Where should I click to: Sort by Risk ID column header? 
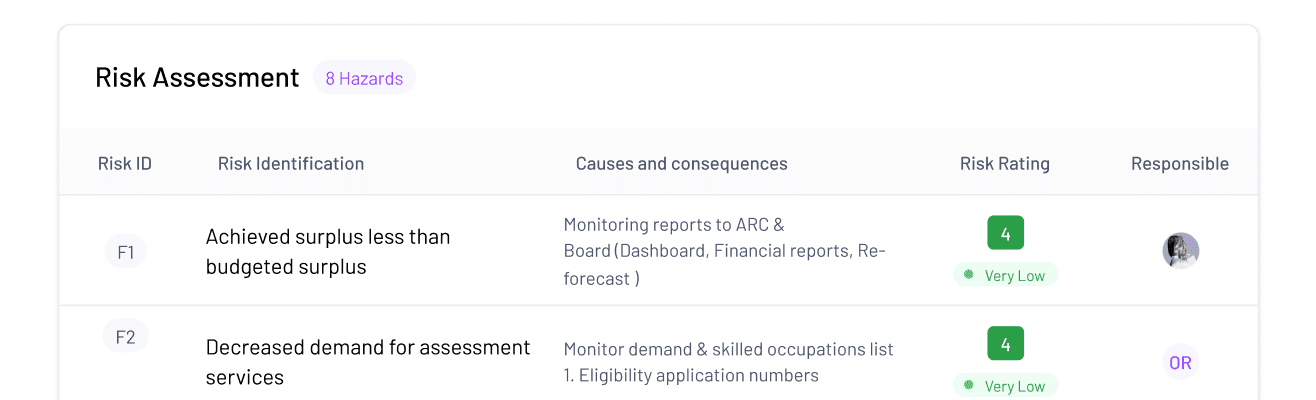pyautogui.click(x=125, y=164)
